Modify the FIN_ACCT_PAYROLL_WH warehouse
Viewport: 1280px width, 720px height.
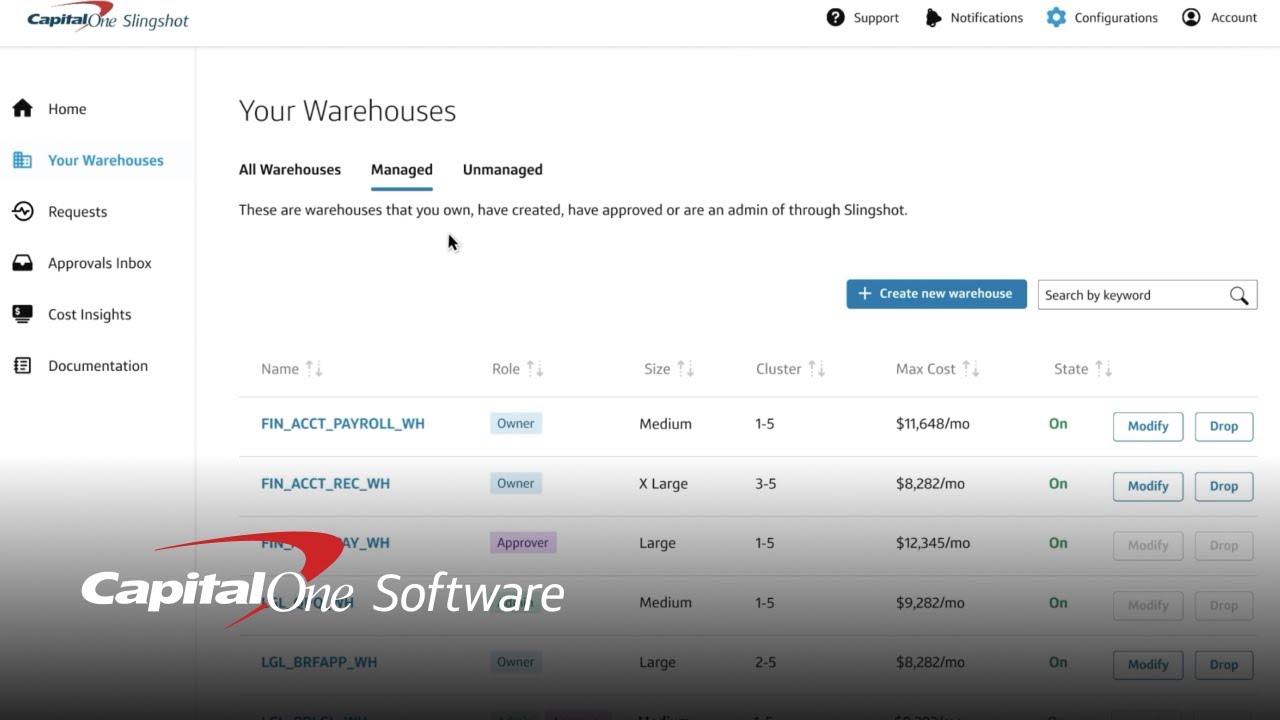[1148, 426]
